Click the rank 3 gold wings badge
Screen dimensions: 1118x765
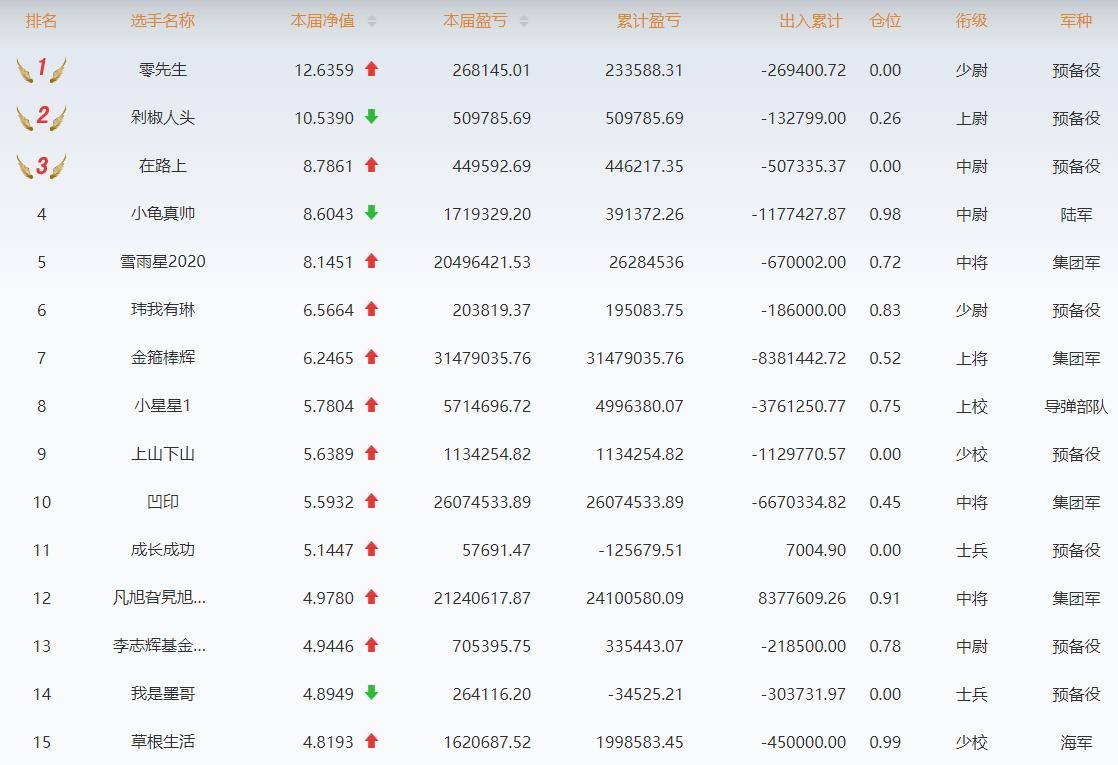41,165
